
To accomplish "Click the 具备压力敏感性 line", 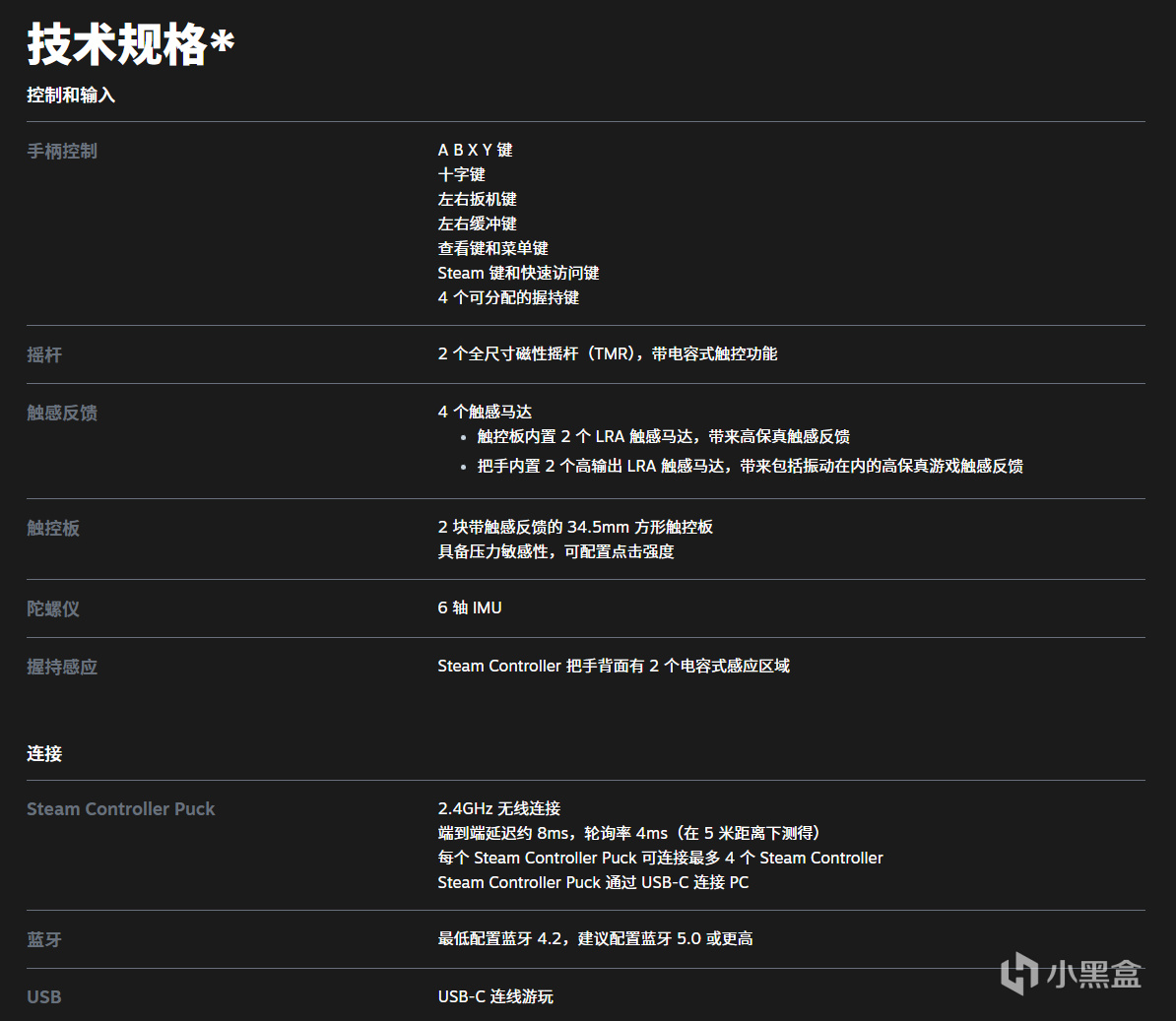I will tap(555, 551).
